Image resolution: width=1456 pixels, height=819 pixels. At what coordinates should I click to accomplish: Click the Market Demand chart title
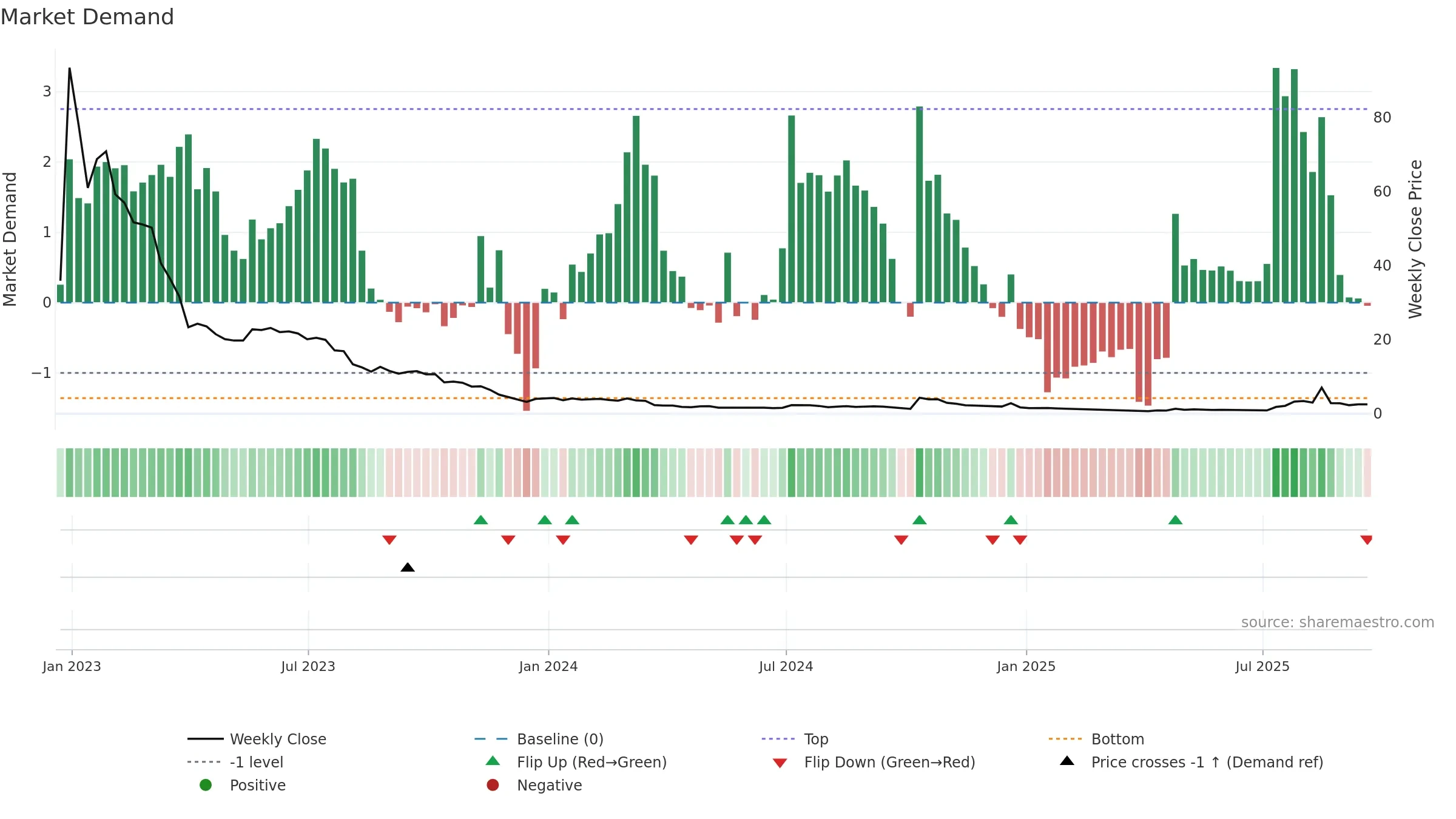tap(87, 17)
